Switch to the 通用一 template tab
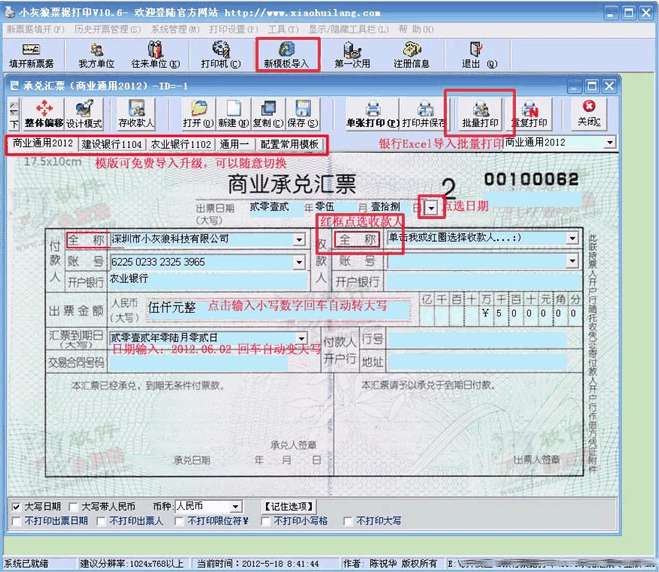Screen dimensions: 659x572 click(234, 144)
